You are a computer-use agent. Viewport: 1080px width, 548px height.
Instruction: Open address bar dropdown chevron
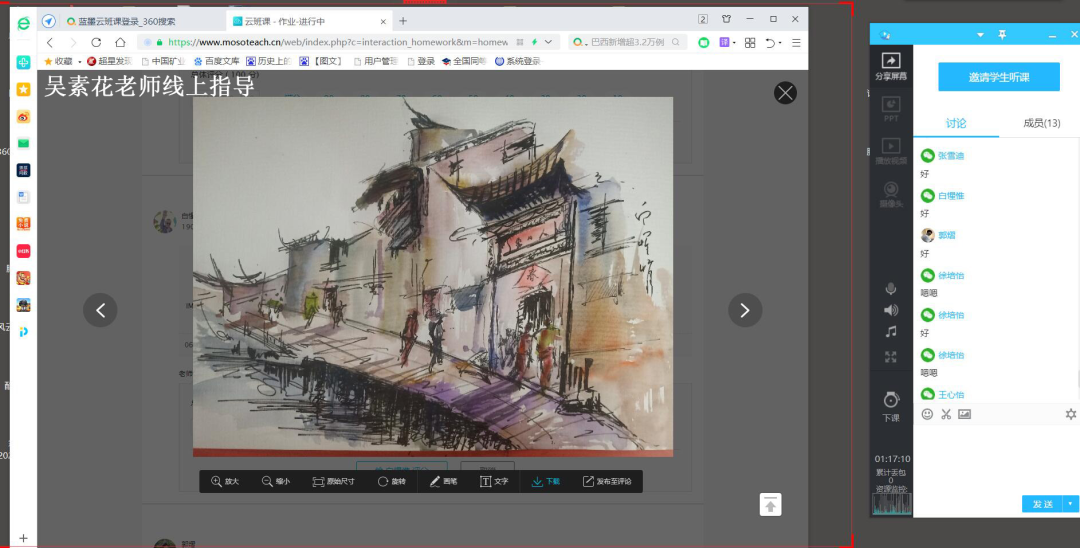pyautogui.click(x=548, y=42)
